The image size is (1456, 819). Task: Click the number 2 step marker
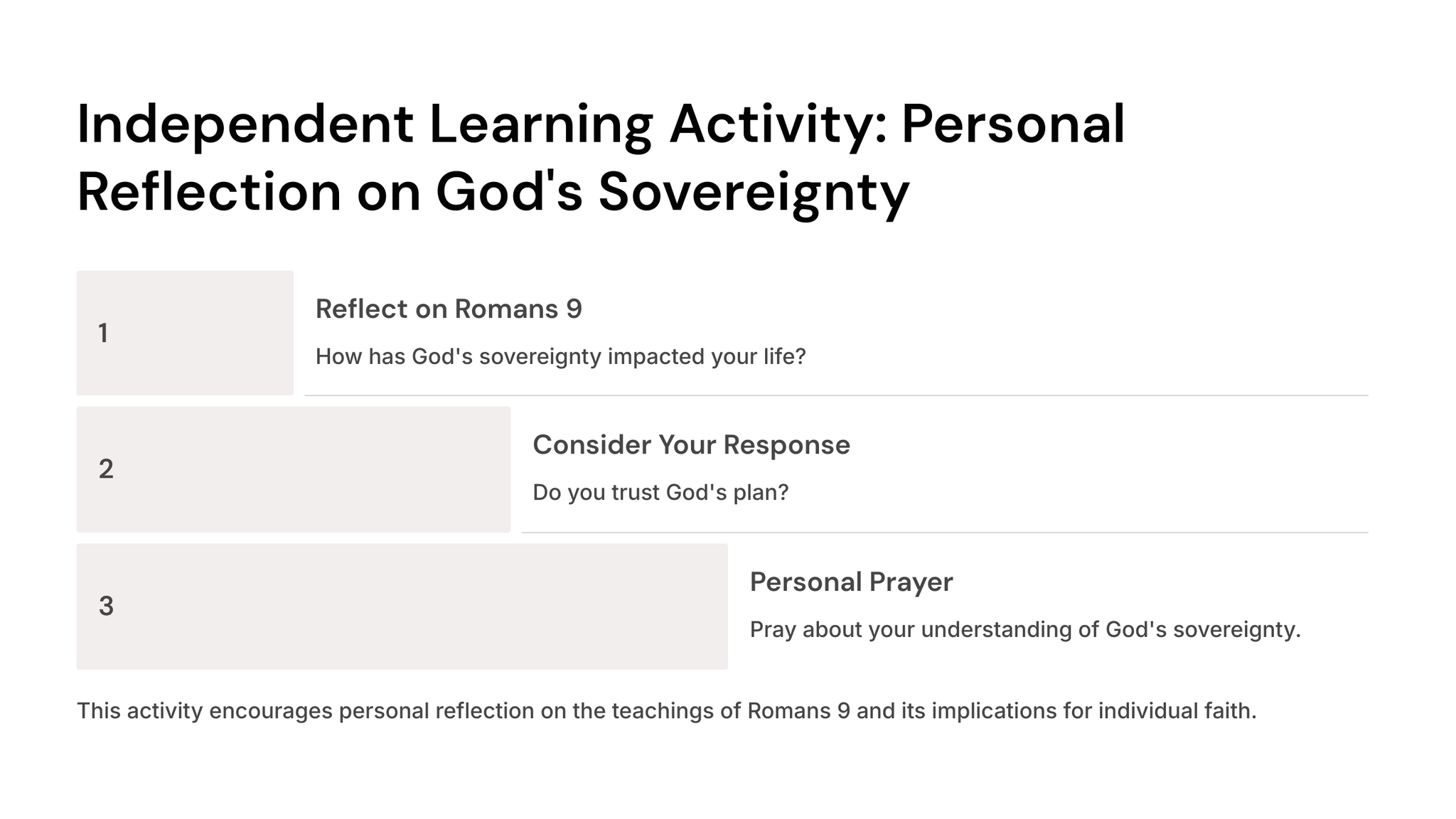[x=106, y=469]
